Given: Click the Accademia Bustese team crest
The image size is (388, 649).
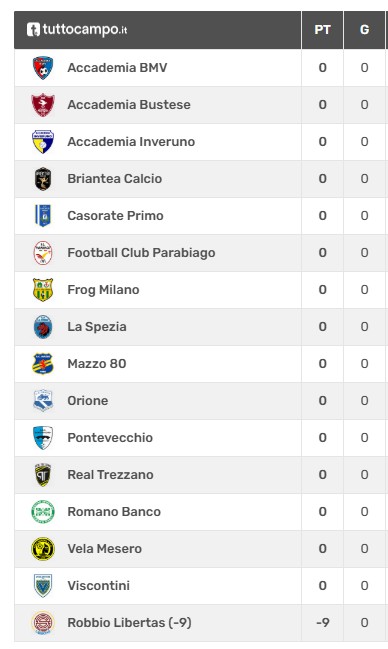Looking at the screenshot, I should (43, 105).
